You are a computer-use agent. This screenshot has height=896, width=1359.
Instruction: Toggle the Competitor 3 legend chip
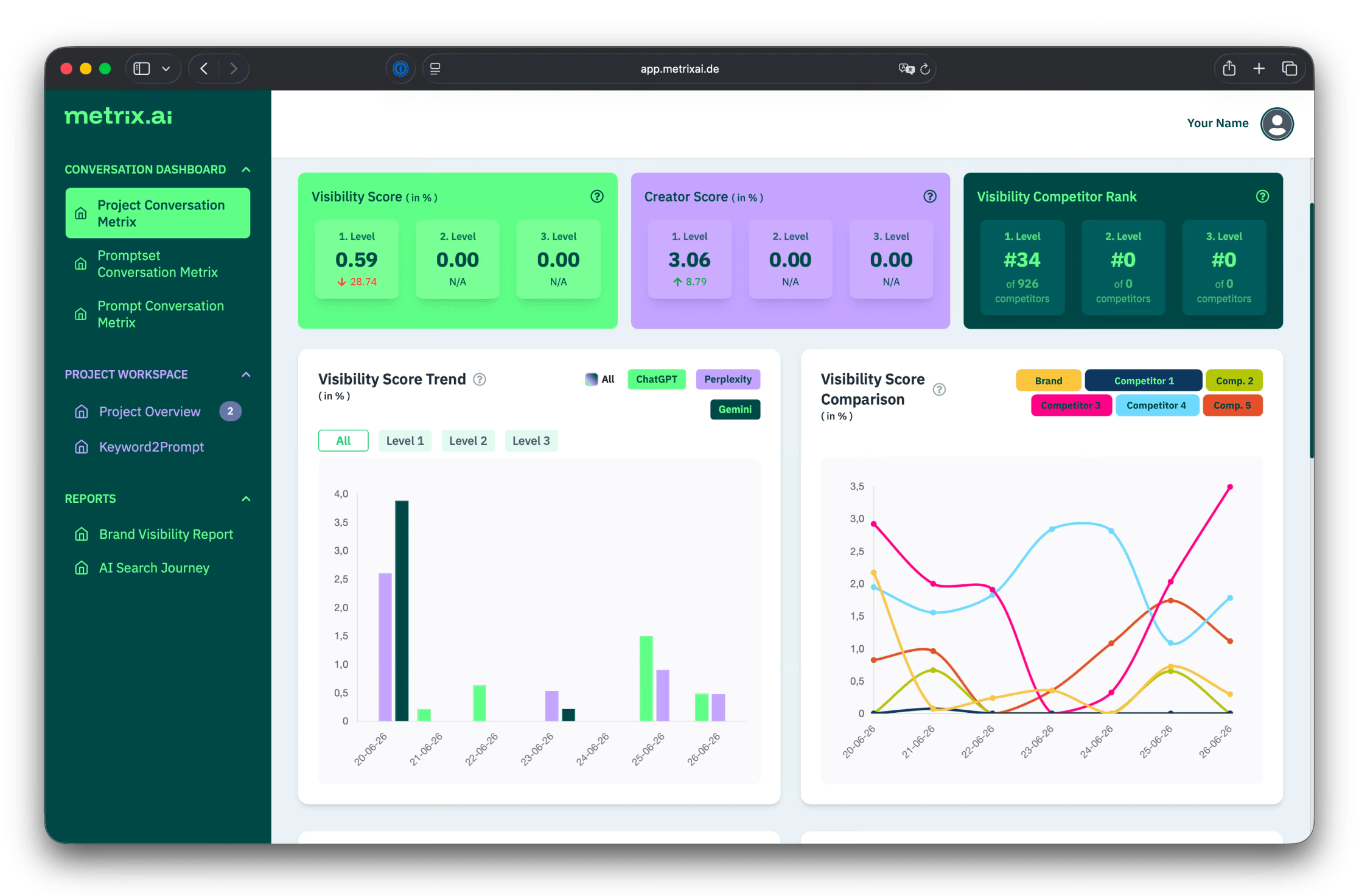click(x=1071, y=405)
